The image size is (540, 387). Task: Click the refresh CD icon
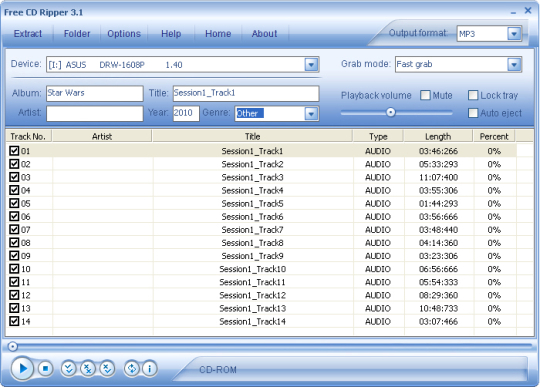coord(132,369)
